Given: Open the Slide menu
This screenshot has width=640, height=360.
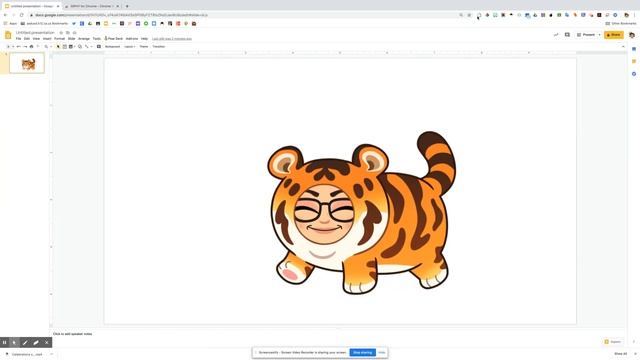Looking at the screenshot, I should tap(71, 38).
